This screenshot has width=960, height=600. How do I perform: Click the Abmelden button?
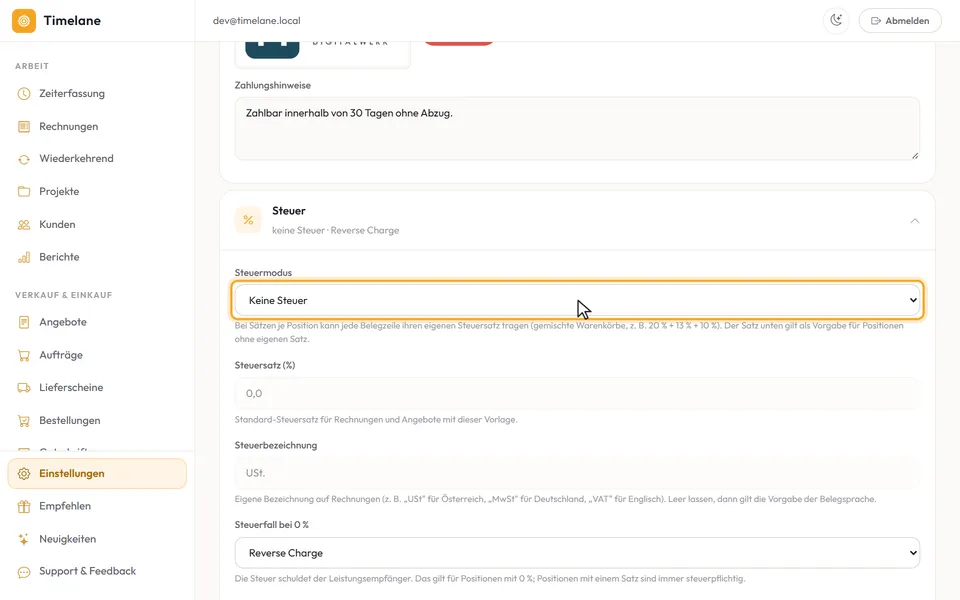point(900,21)
